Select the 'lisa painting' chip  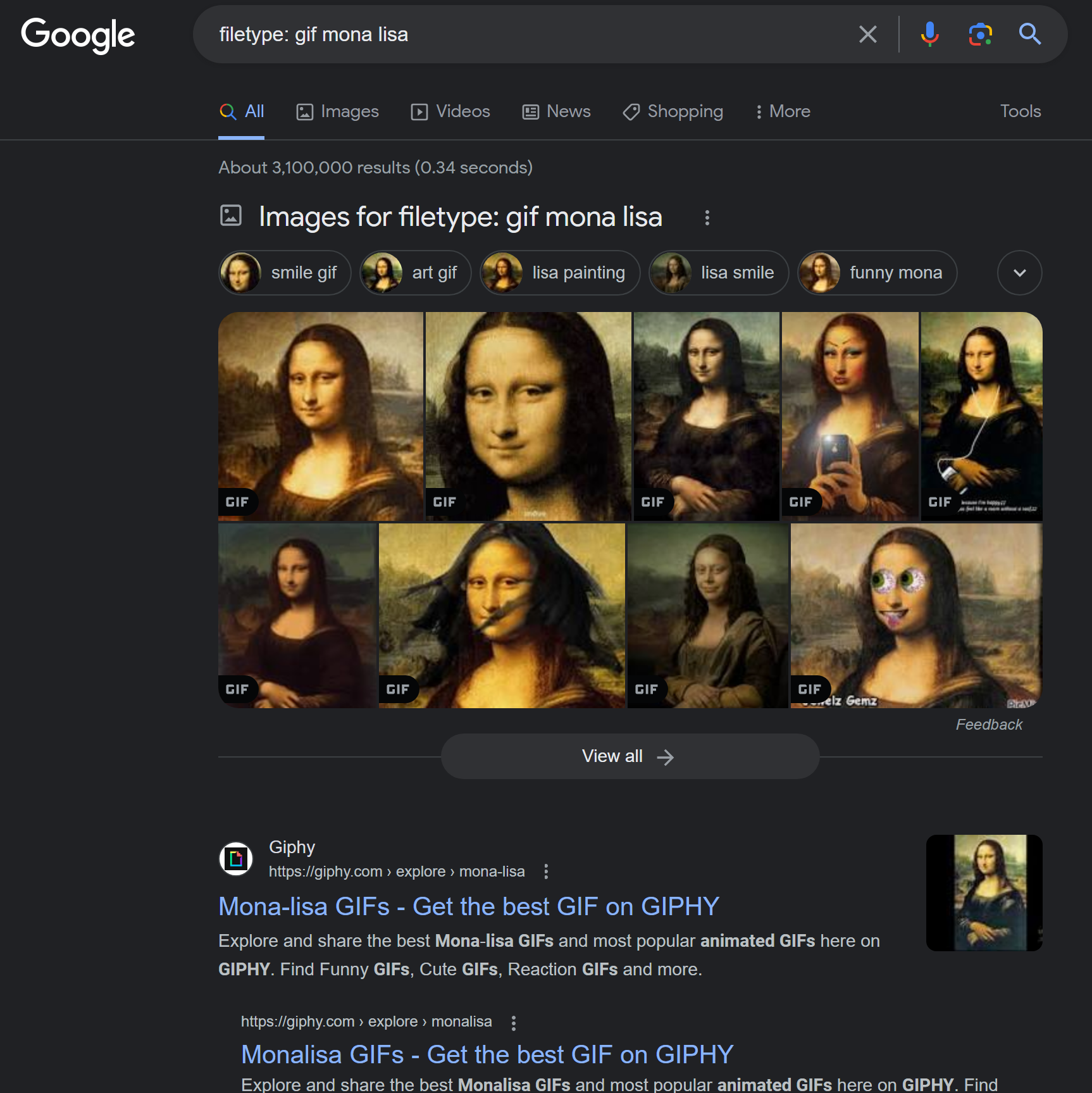point(559,273)
